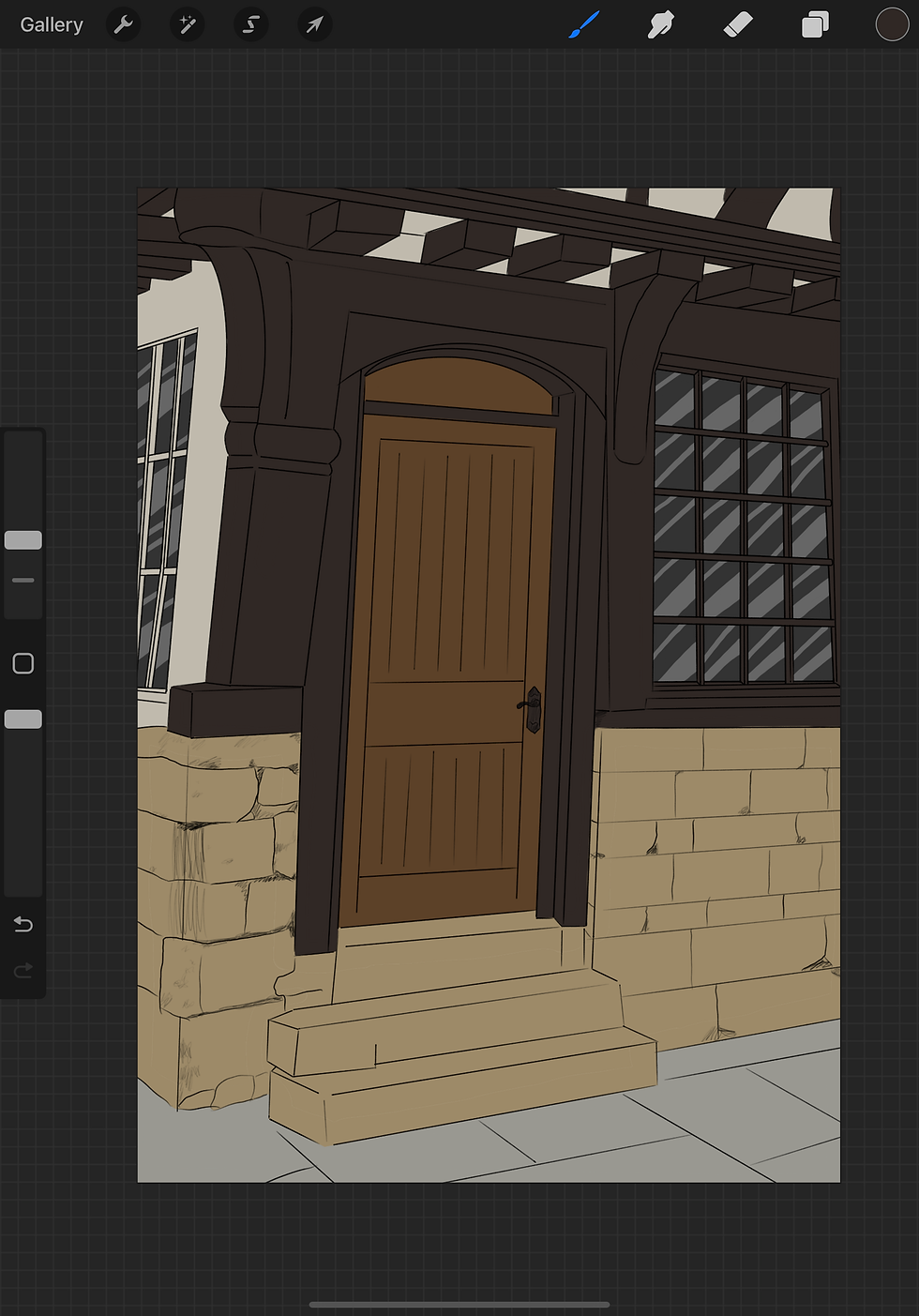The width and height of the screenshot is (919, 1316).
Task: Select the Brush tool
Action: tap(584, 25)
